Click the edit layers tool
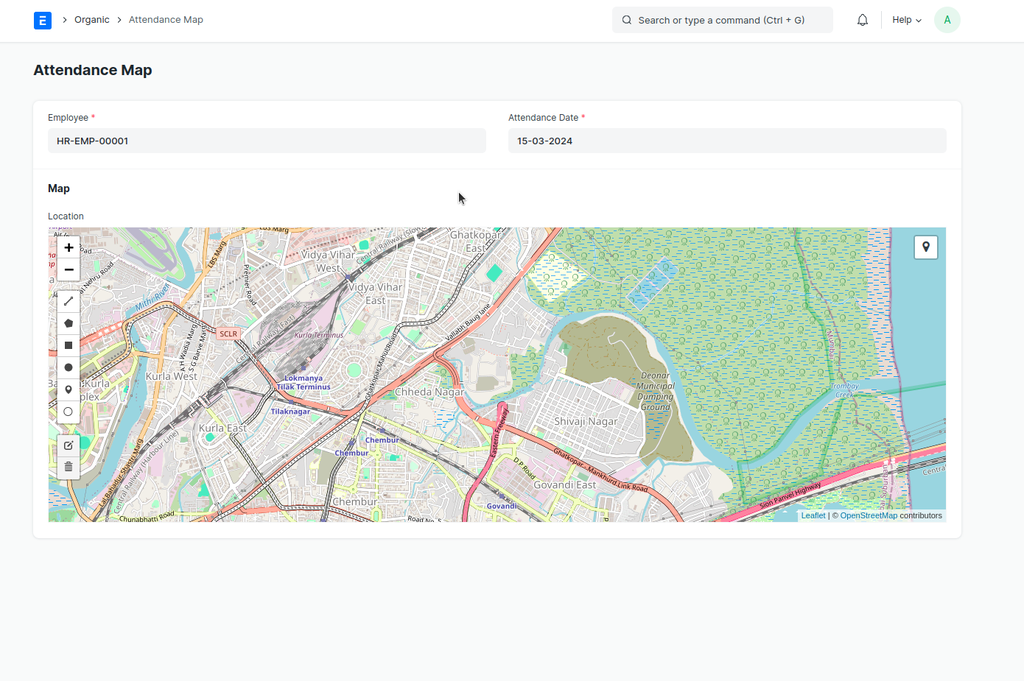The width and height of the screenshot is (1024, 681). (68, 445)
